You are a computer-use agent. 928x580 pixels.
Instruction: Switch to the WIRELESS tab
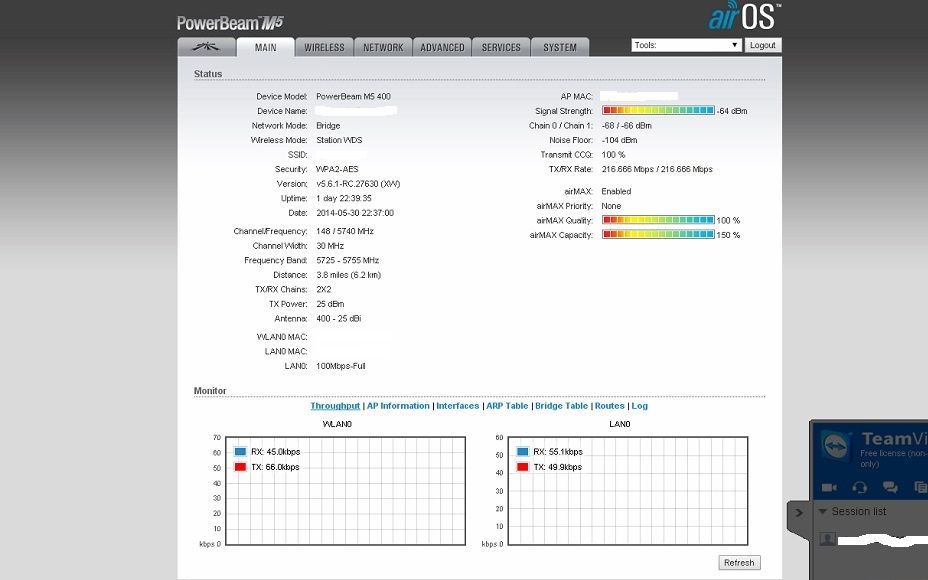324,46
